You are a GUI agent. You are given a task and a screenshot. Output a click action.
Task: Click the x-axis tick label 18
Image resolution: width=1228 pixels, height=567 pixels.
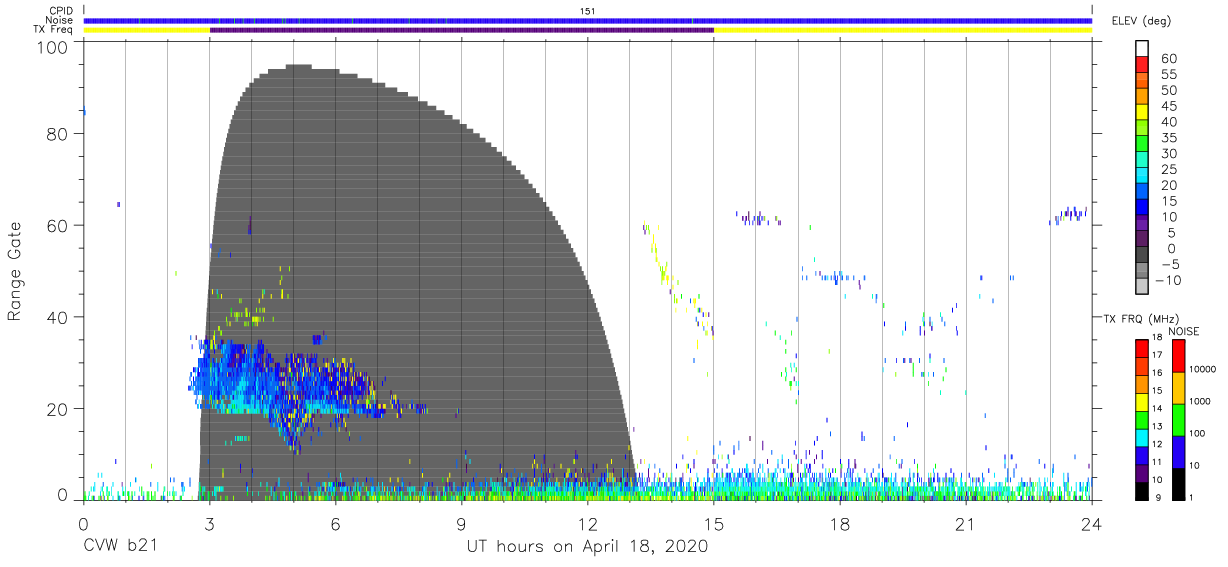click(x=840, y=523)
